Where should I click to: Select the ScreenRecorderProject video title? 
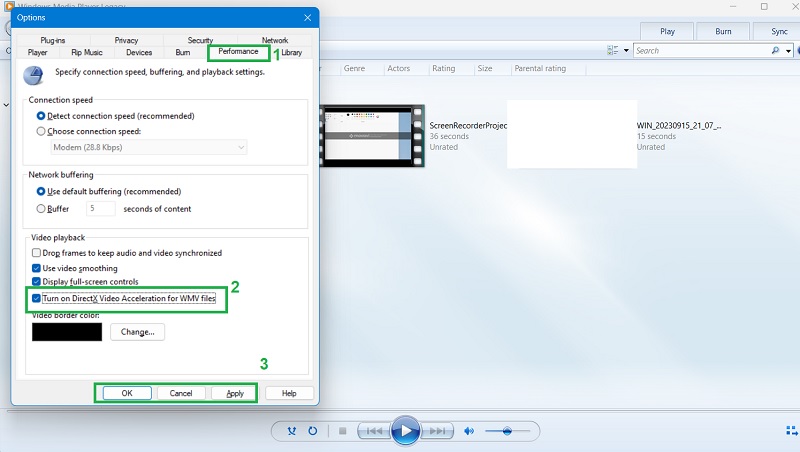tap(468, 125)
